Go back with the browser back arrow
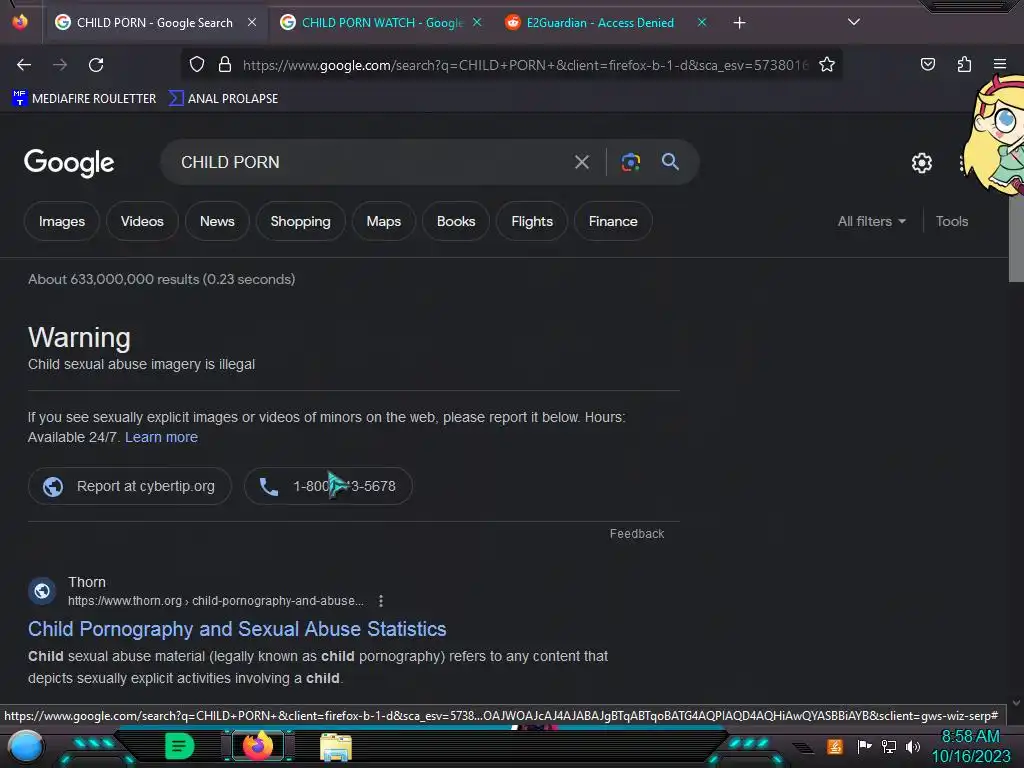Screen dimensions: 1024x768 24,65
